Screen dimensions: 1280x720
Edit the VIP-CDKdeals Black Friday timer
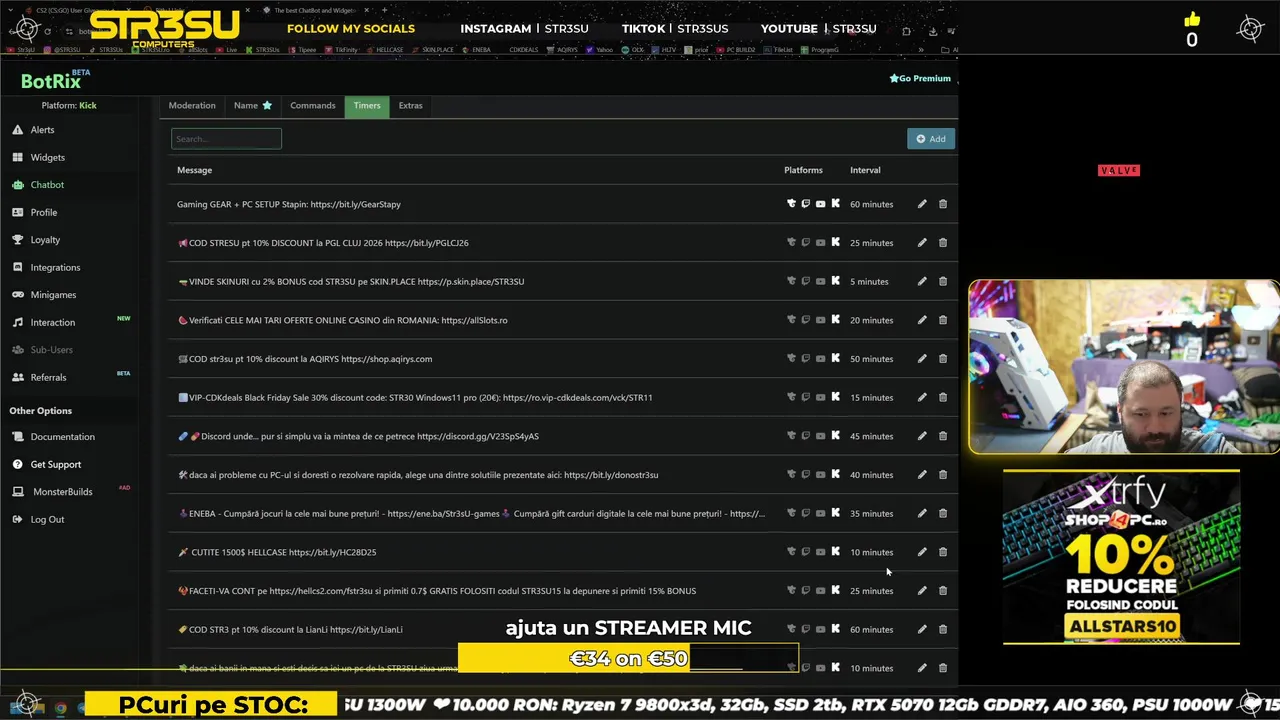tap(922, 397)
